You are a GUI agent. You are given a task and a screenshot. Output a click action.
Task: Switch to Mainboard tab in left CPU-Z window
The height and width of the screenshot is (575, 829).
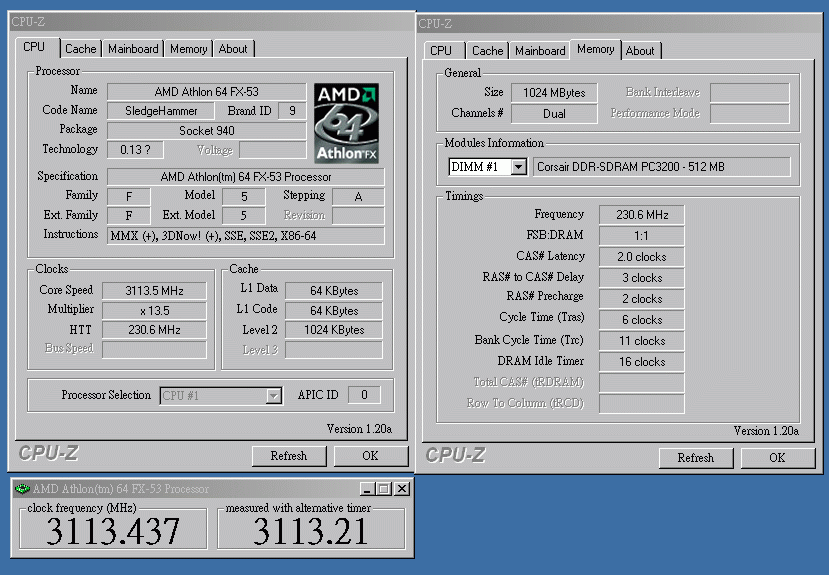tap(133, 49)
